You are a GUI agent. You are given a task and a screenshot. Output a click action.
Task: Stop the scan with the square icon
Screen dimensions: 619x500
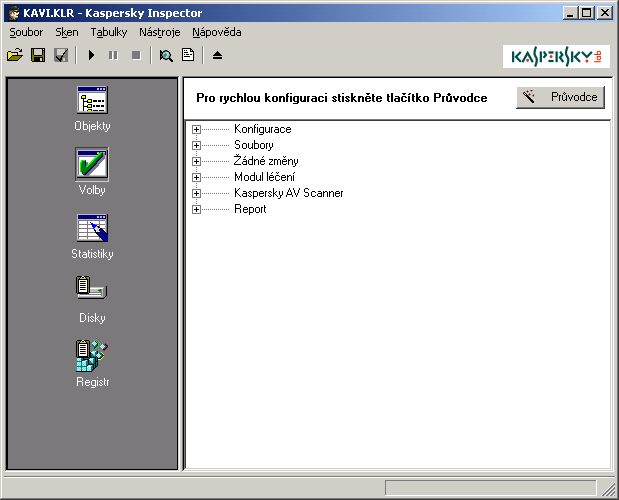pyautogui.click(x=136, y=55)
